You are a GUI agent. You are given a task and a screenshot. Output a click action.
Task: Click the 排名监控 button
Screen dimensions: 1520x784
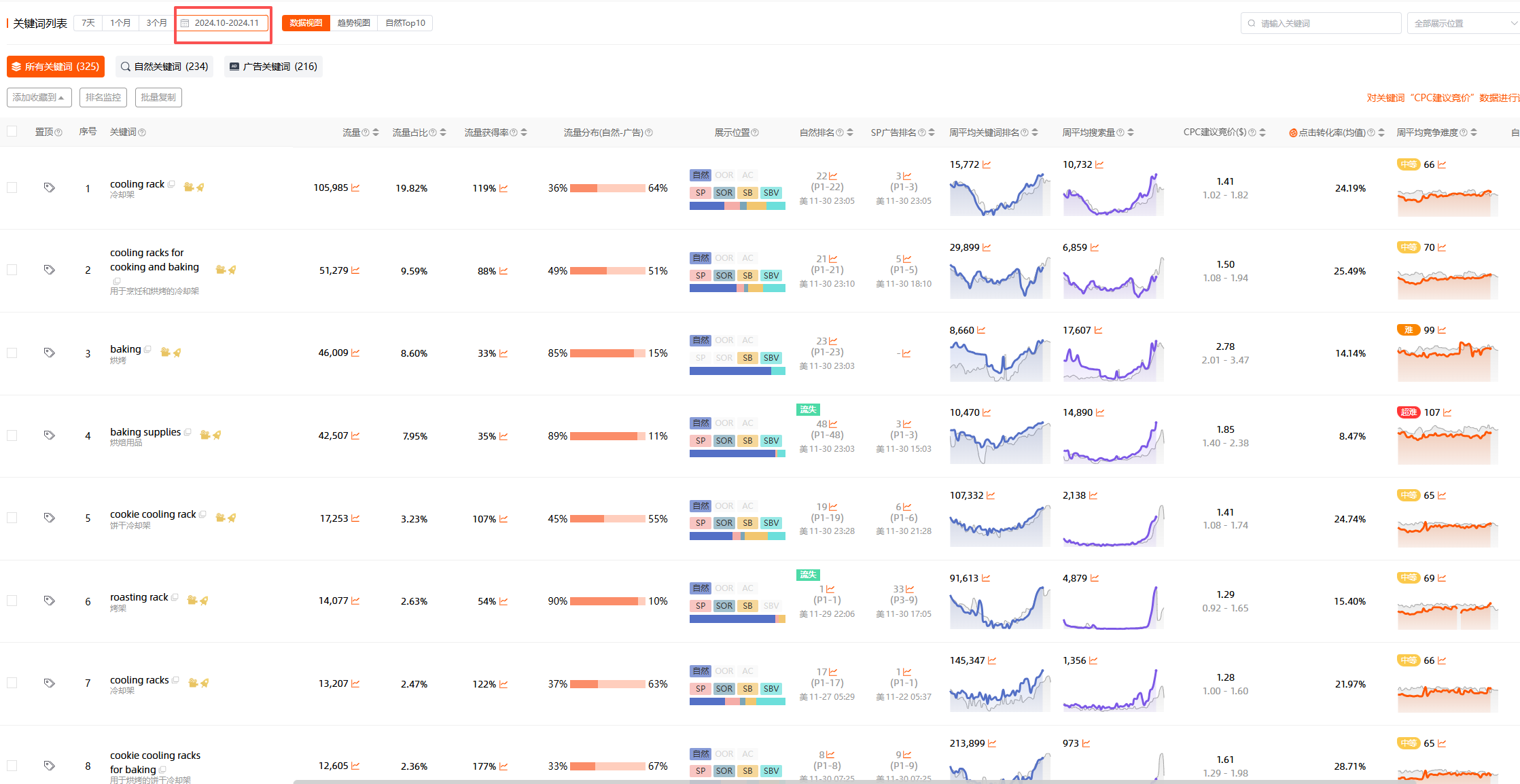103,98
